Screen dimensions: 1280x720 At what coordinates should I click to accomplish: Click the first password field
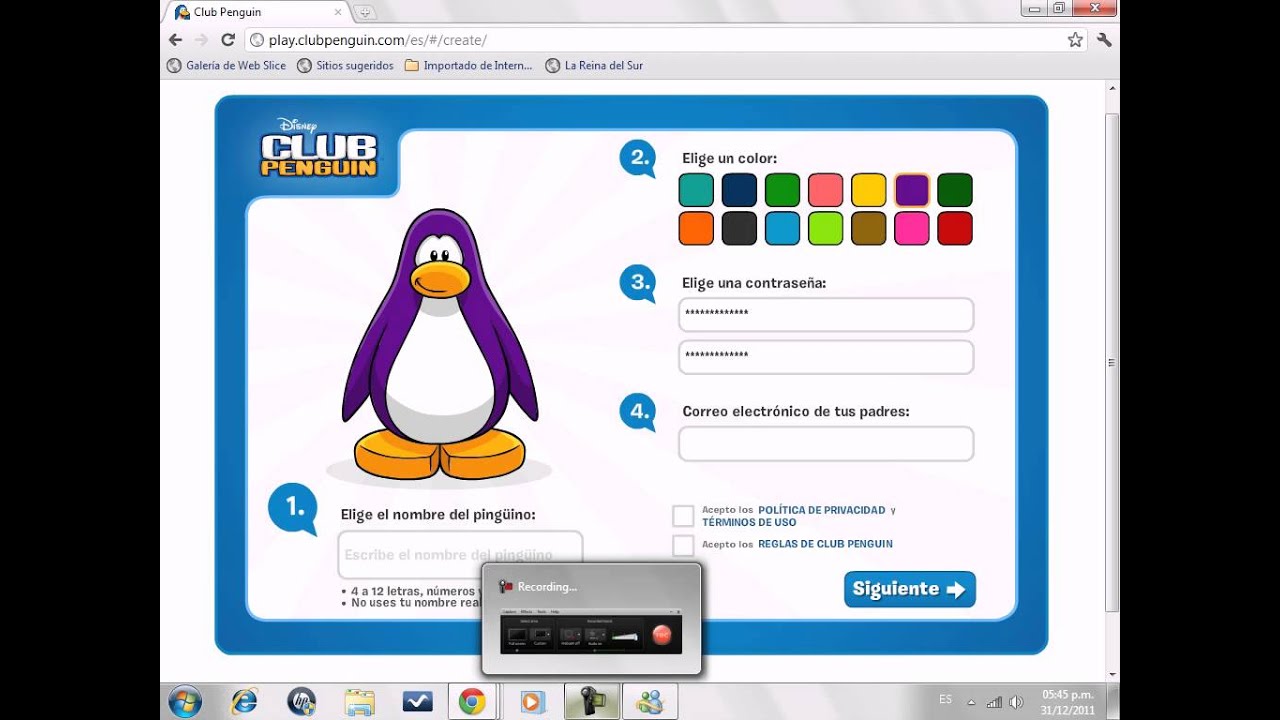826,314
